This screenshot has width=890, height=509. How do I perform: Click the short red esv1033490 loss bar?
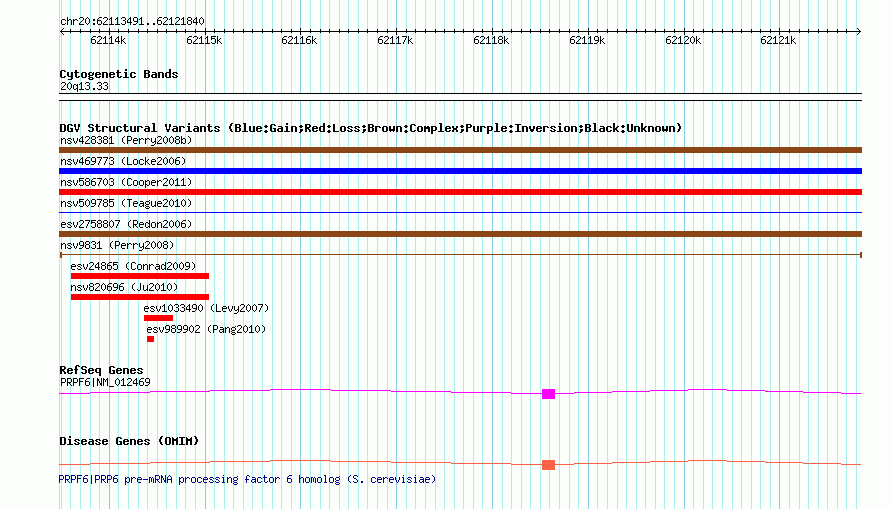click(158, 318)
